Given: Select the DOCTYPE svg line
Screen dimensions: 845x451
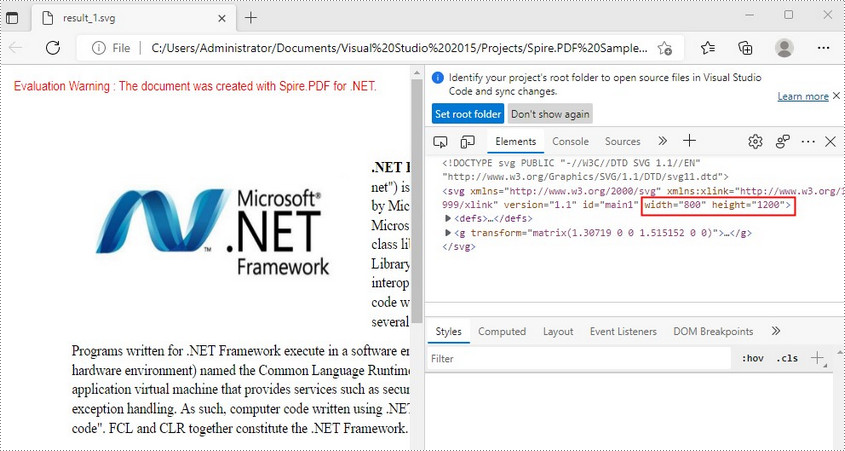Looking at the screenshot, I should 586,169.
